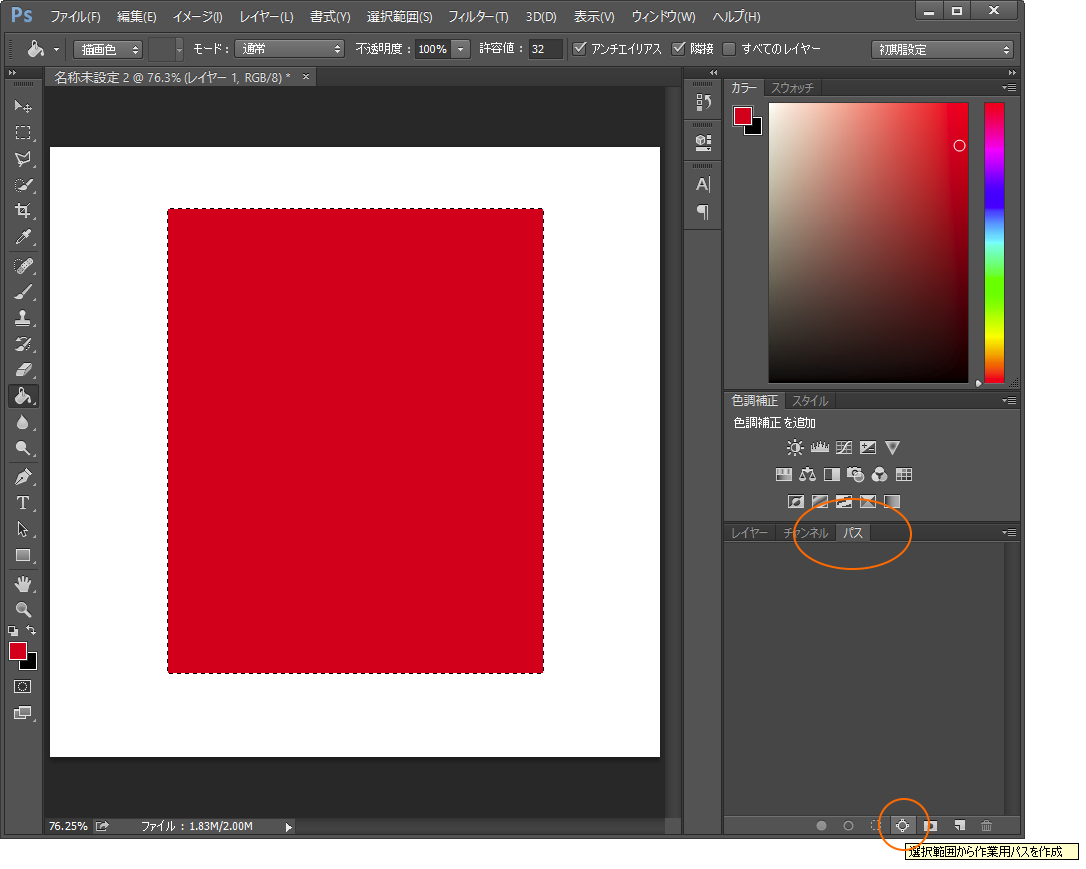Switch to the チャンネル tab
1086x869 pixels.
point(806,533)
